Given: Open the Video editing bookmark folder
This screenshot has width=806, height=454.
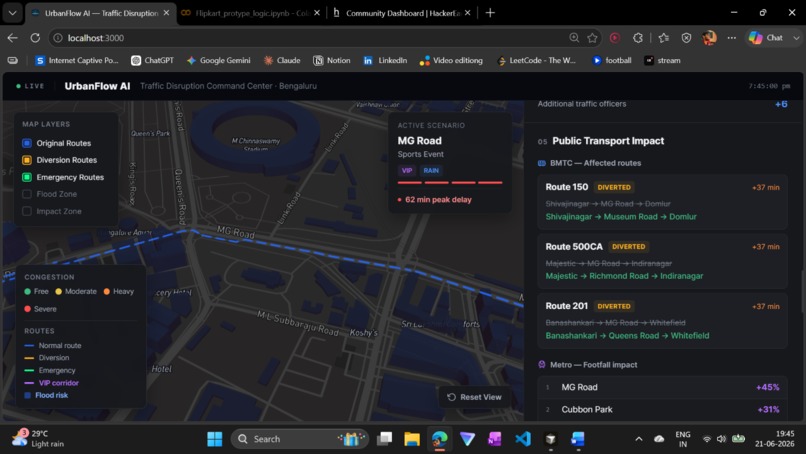Looking at the screenshot, I should pyautogui.click(x=451, y=60).
